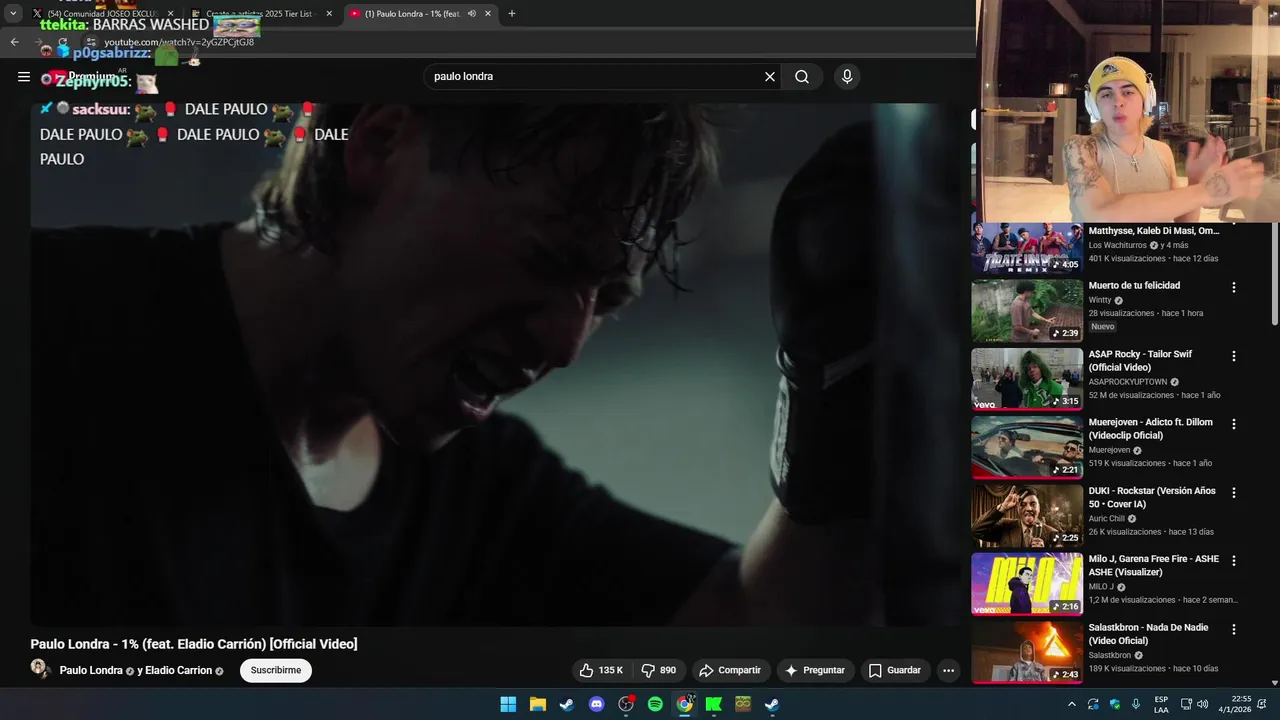Screen dimensions: 1280x720
Task: Open options for 'Muerejoven - Adicto ft. Dillom'
Action: (x=1233, y=424)
